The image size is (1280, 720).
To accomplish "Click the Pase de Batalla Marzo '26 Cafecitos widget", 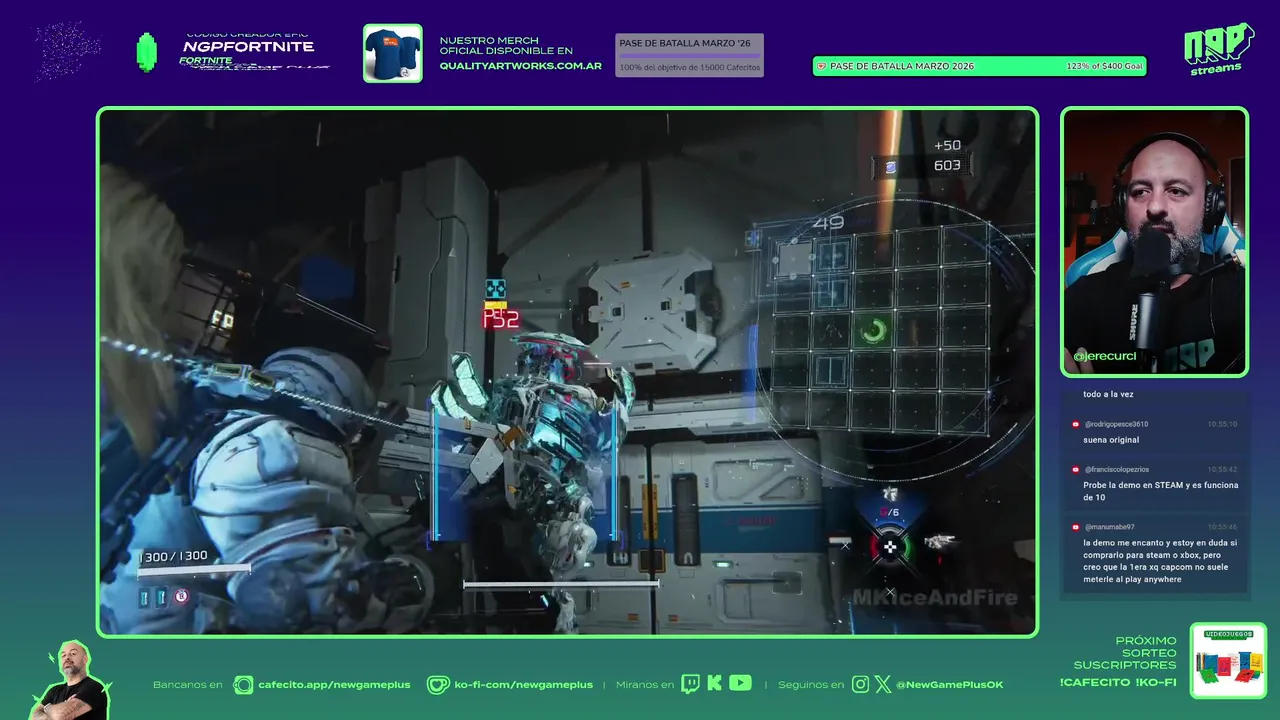I will point(689,55).
